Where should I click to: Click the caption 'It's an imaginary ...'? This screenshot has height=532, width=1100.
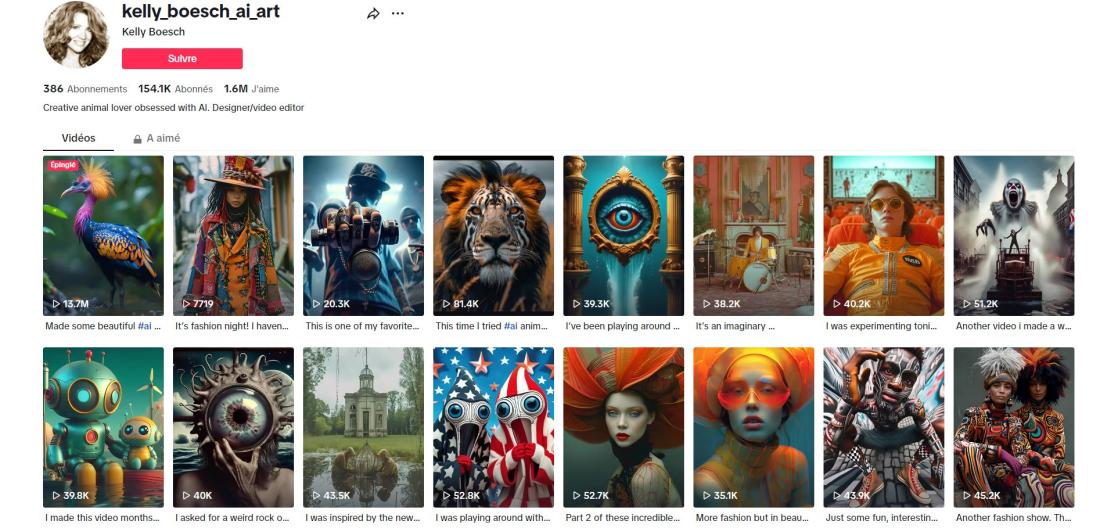point(735,326)
